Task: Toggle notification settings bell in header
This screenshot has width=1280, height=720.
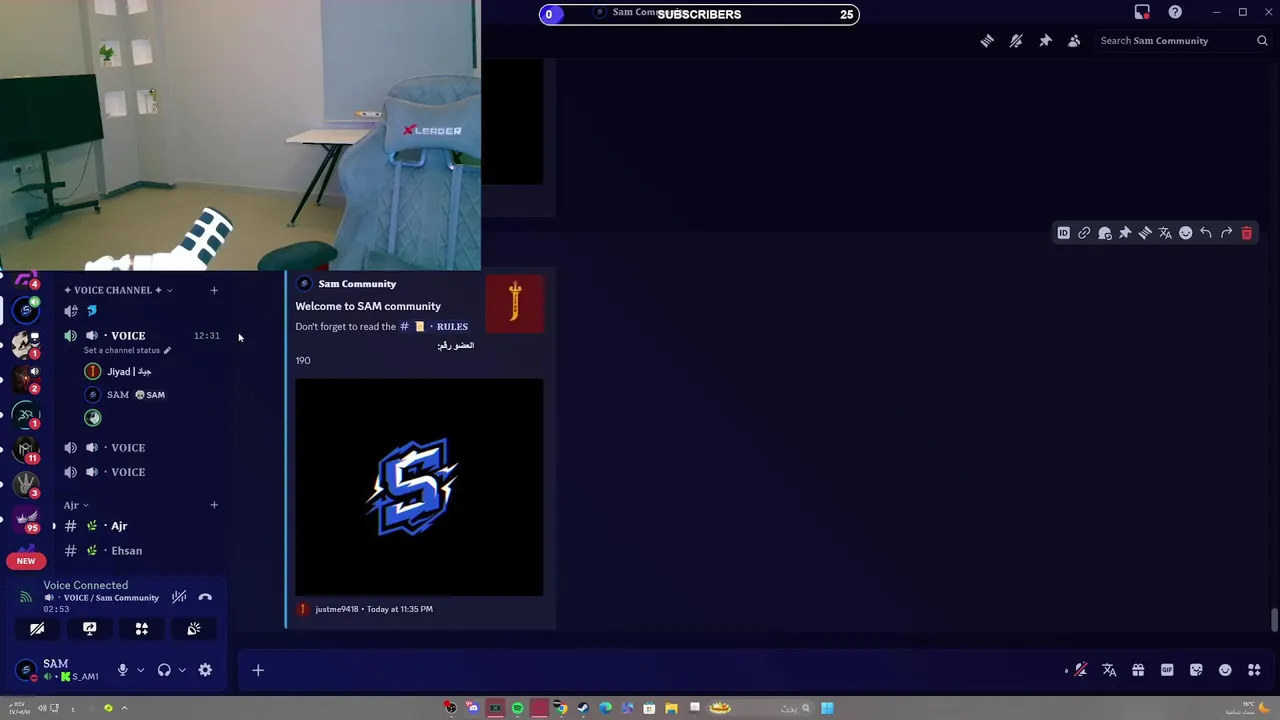Action: tap(1016, 41)
